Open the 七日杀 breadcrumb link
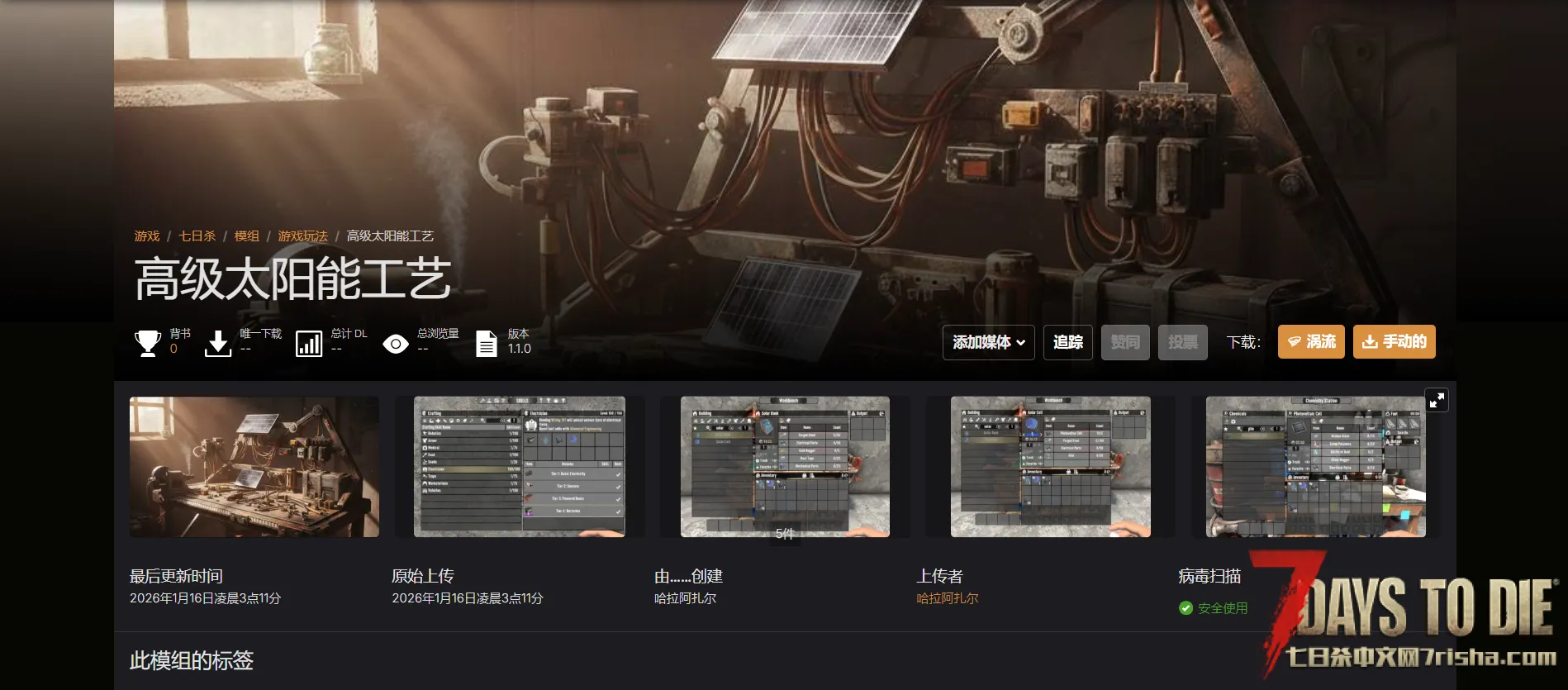1568x690 pixels. coord(197,236)
